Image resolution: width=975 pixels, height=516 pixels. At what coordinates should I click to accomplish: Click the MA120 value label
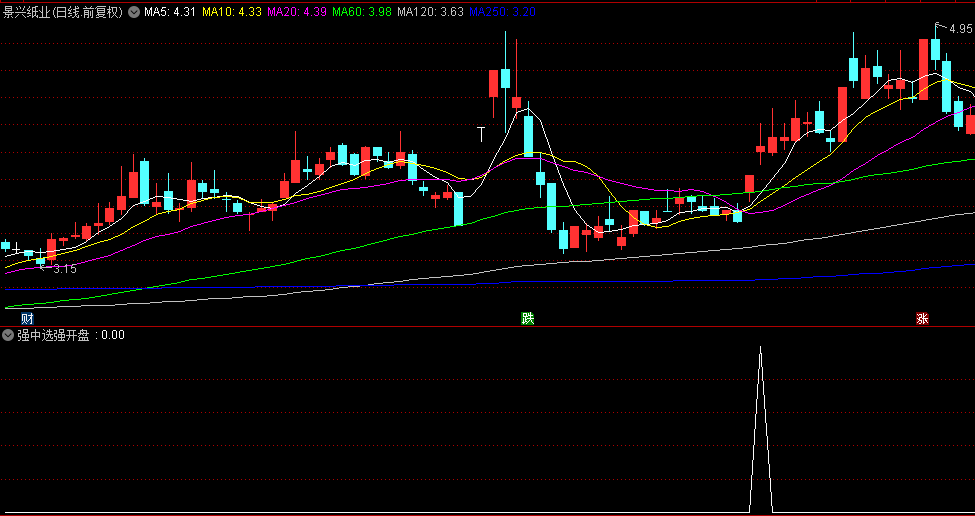pos(430,13)
